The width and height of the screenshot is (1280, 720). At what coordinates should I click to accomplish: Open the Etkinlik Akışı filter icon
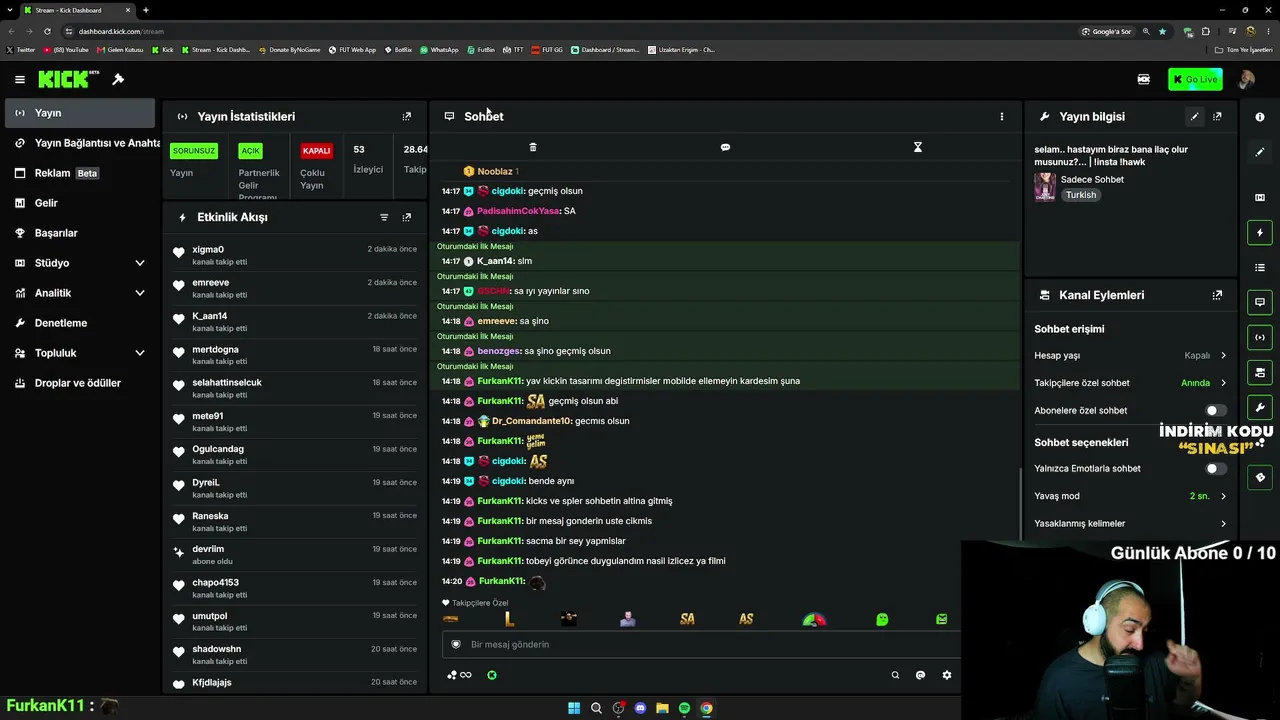pyautogui.click(x=384, y=217)
